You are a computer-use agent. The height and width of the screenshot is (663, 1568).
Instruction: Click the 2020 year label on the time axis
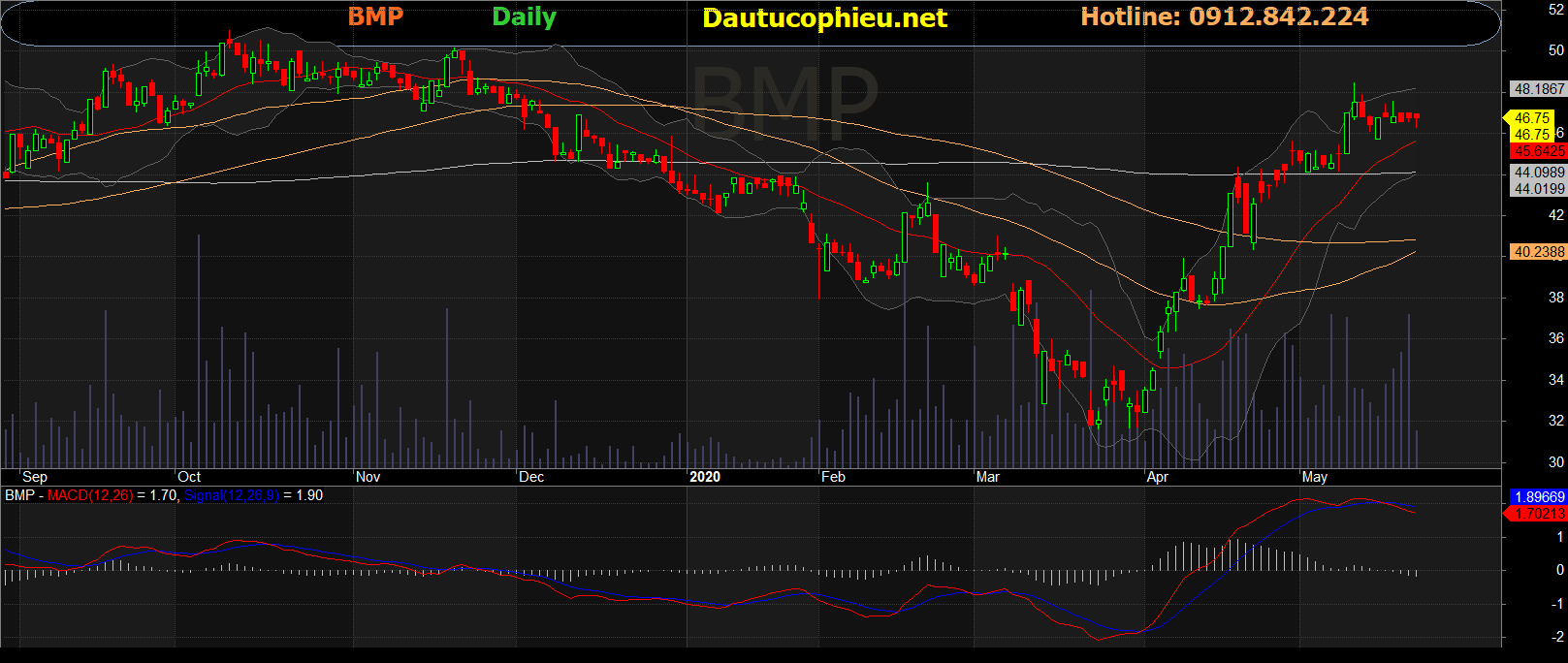(x=705, y=477)
